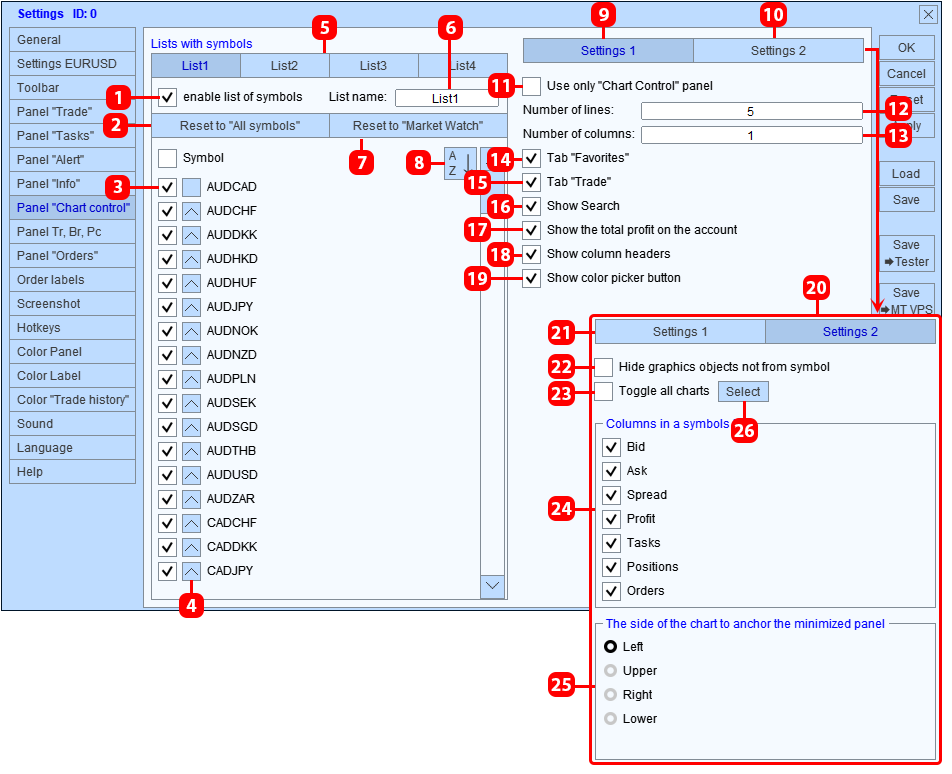
Task: Move AUDZAR up with its arrow icon
Action: (x=191, y=499)
